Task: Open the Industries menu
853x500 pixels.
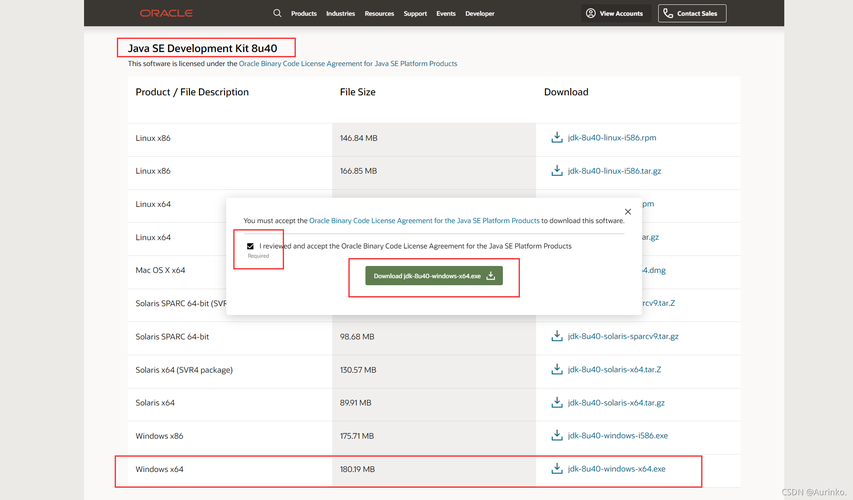Action: [341, 14]
